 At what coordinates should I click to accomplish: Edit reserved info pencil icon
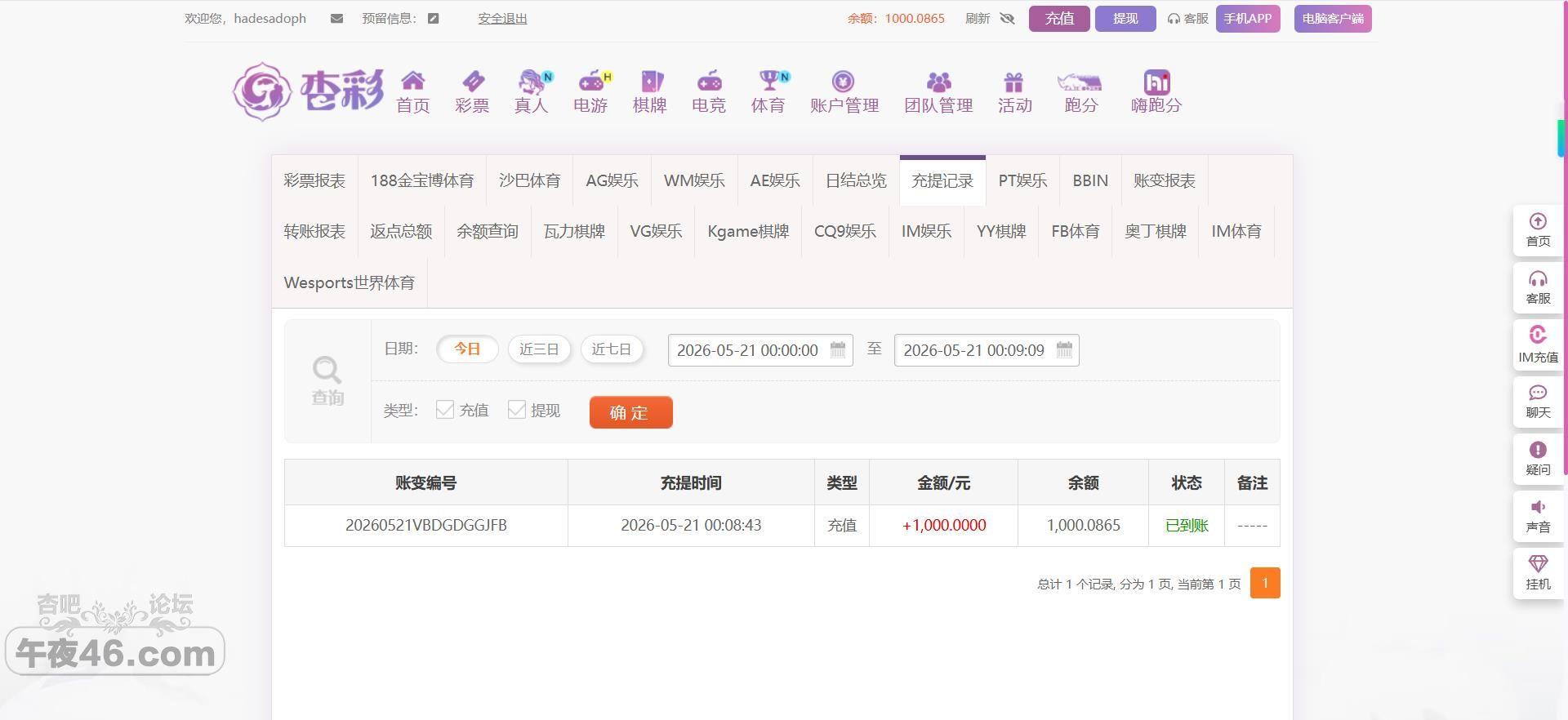pyautogui.click(x=434, y=19)
